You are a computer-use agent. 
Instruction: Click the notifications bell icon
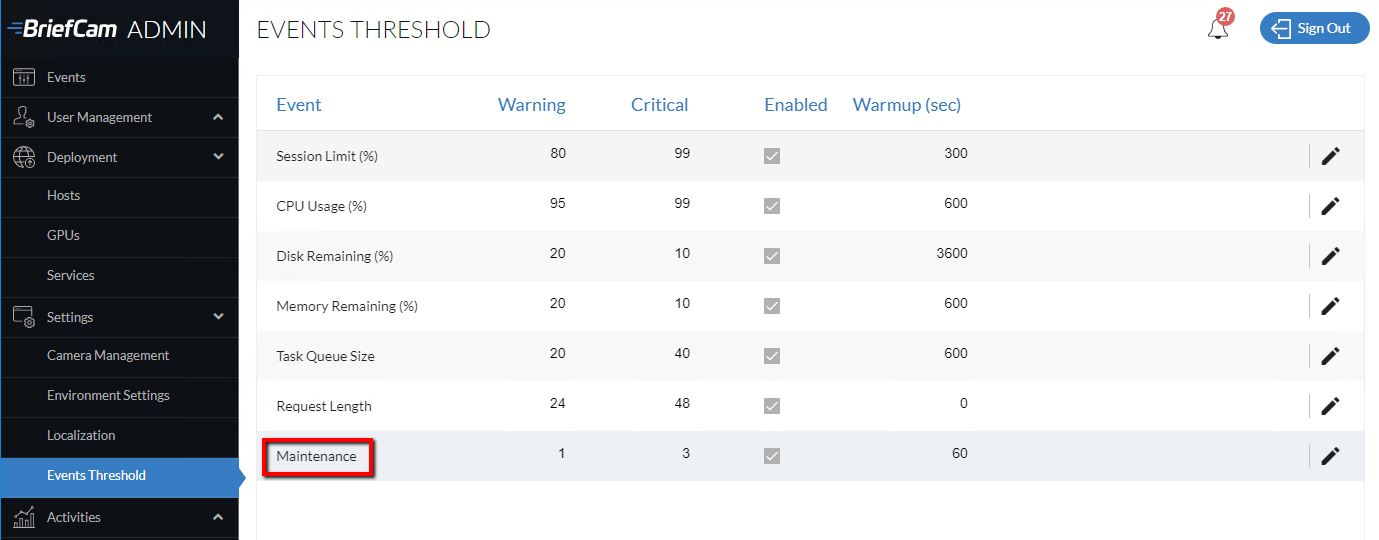[x=1218, y=29]
